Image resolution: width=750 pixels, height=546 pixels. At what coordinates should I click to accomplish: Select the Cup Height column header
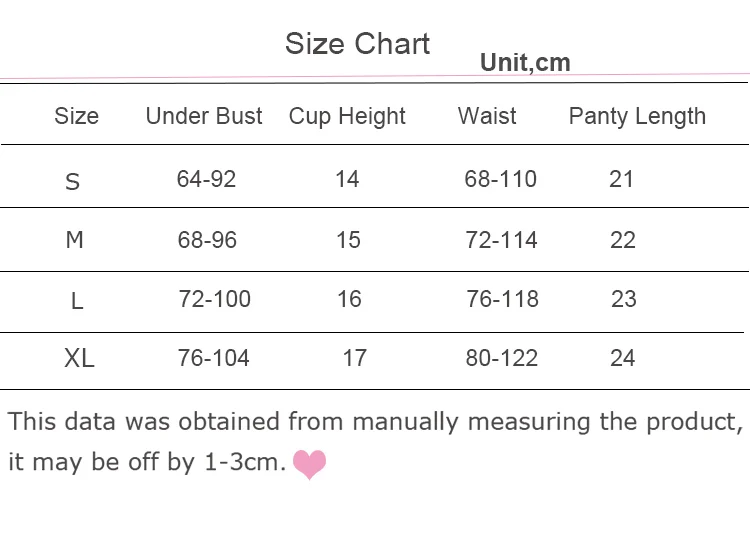coord(347,117)
